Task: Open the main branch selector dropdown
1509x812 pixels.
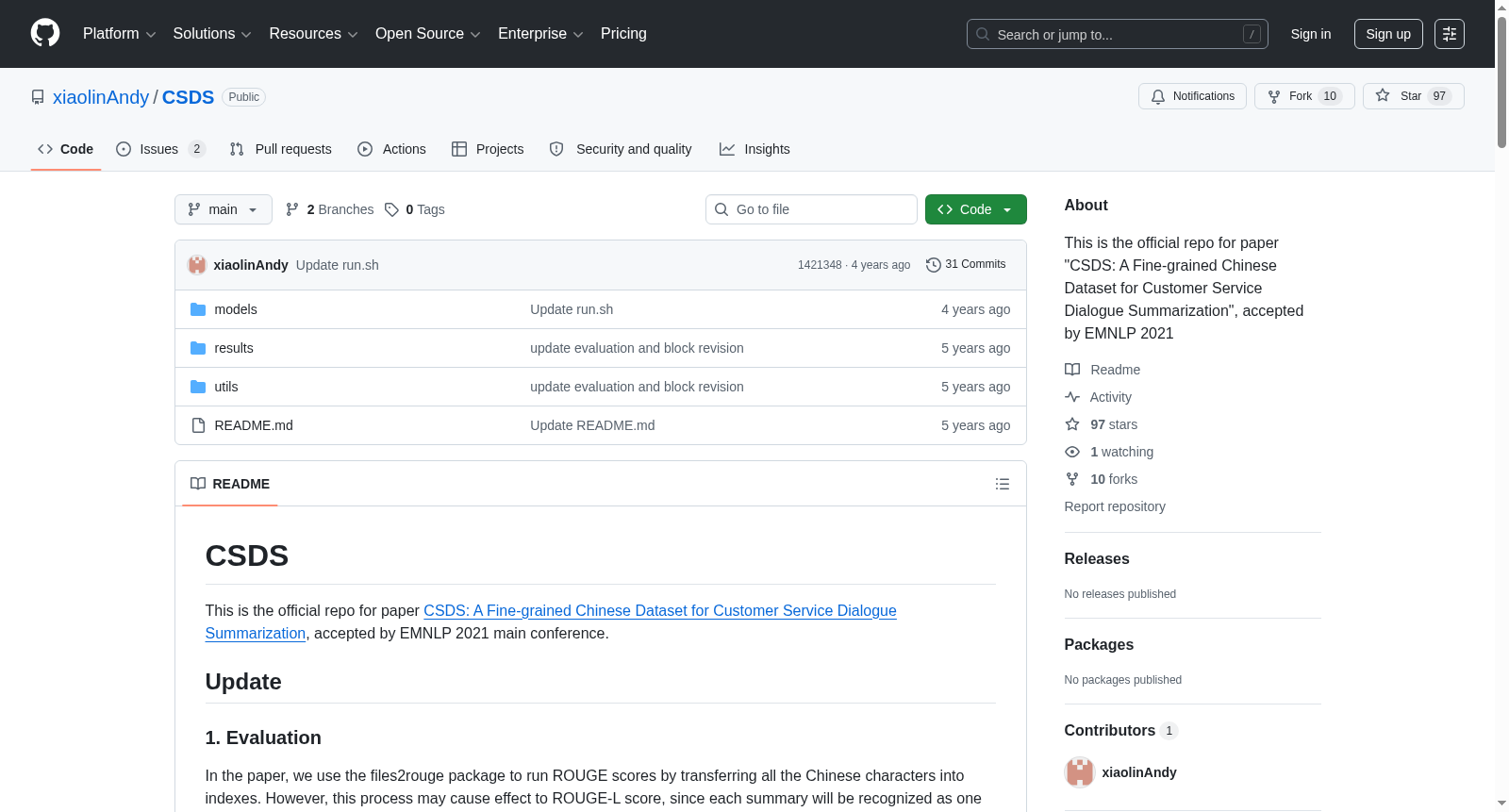Action: (x=224, y=209)
